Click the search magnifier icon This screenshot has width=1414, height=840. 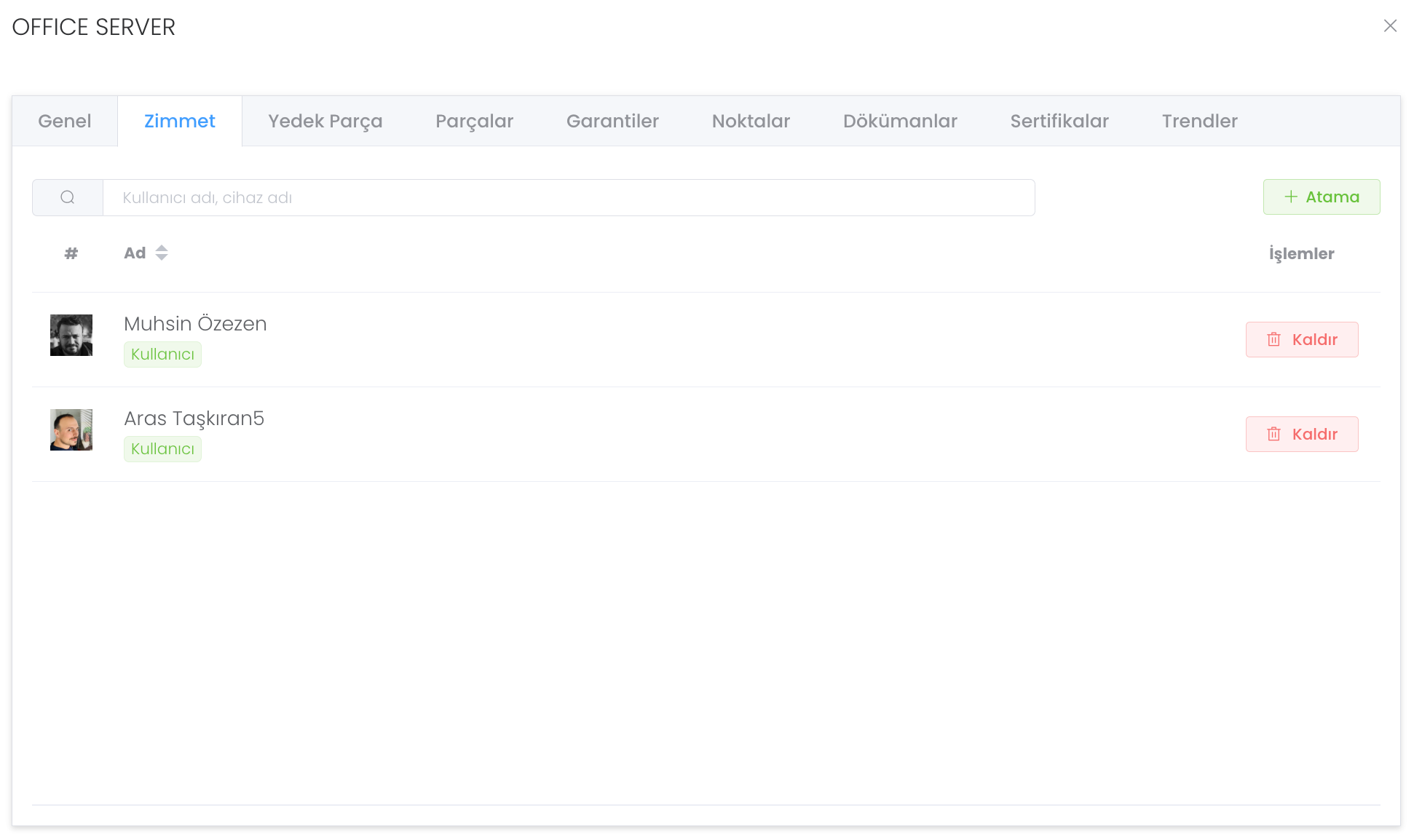point(68,197)
